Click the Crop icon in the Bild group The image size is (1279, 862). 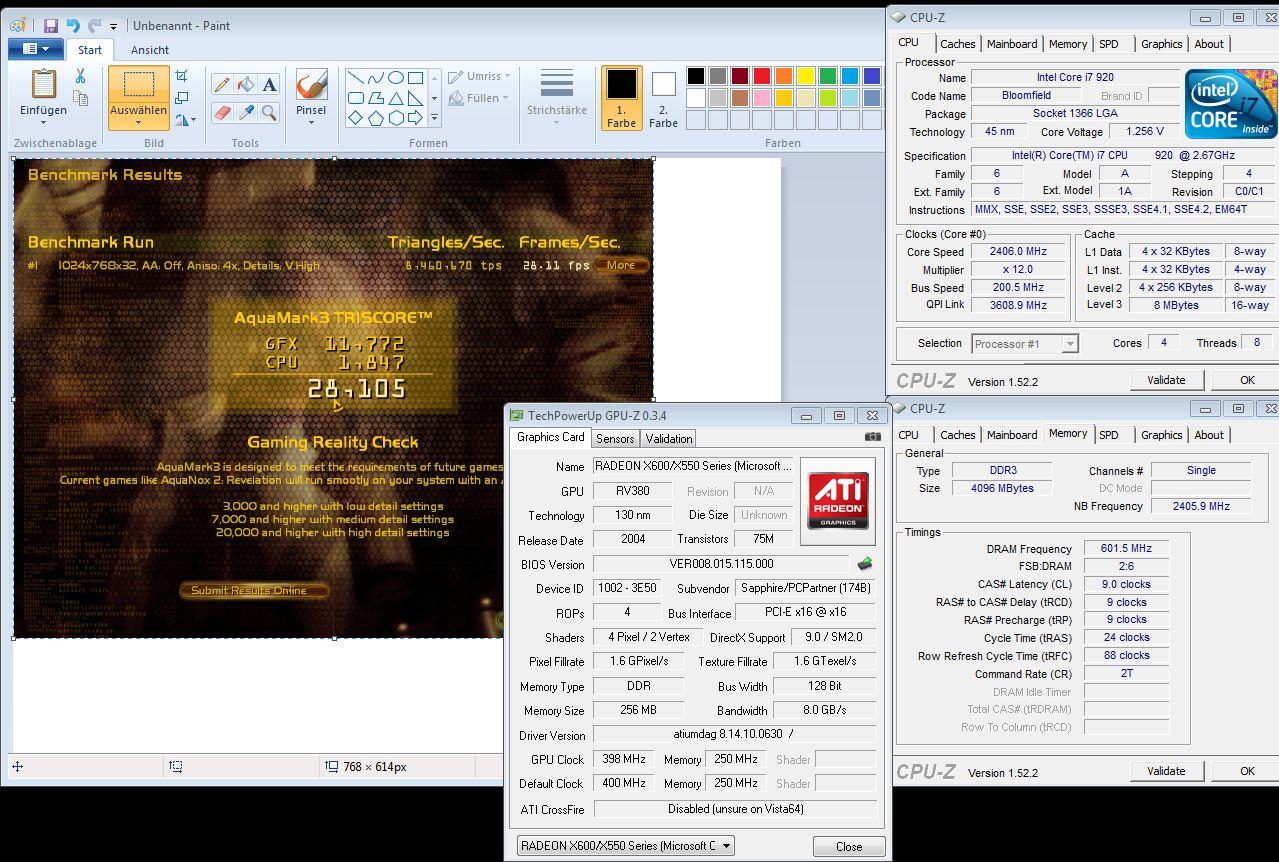(x=181, y=76)
